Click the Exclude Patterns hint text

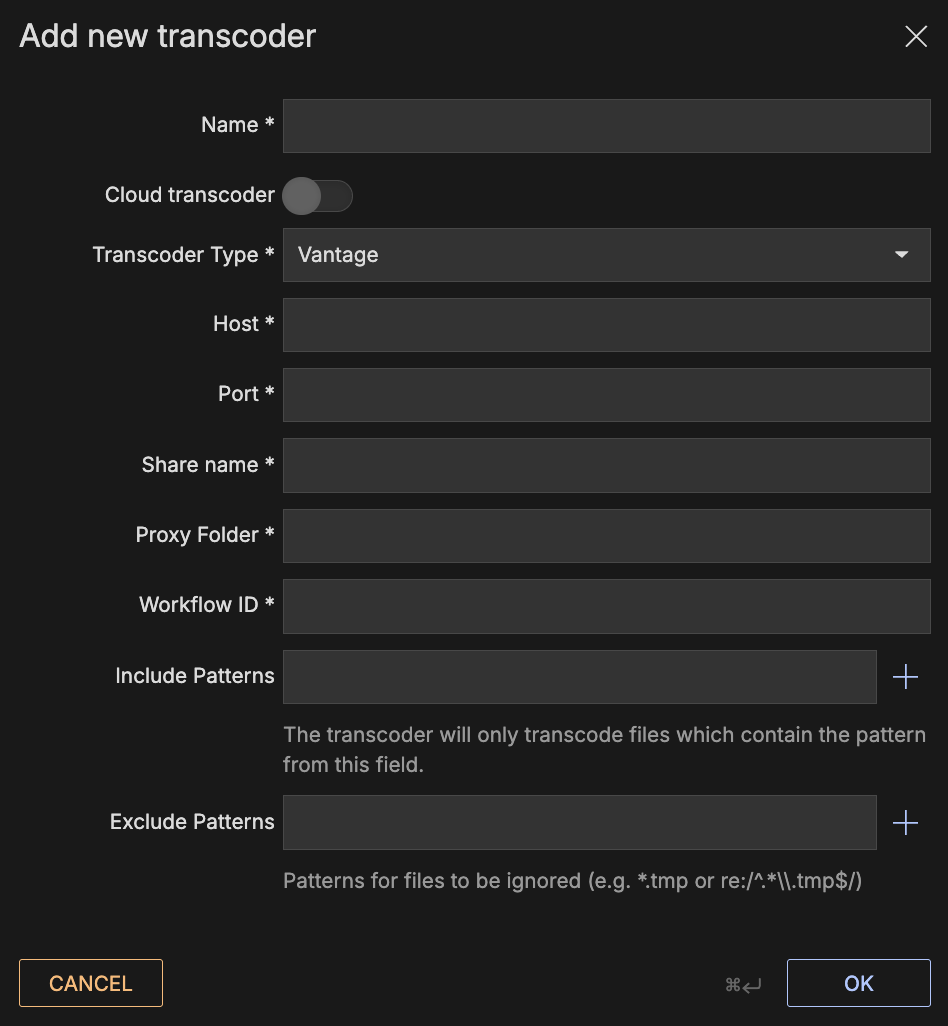[x=572, y=881]
